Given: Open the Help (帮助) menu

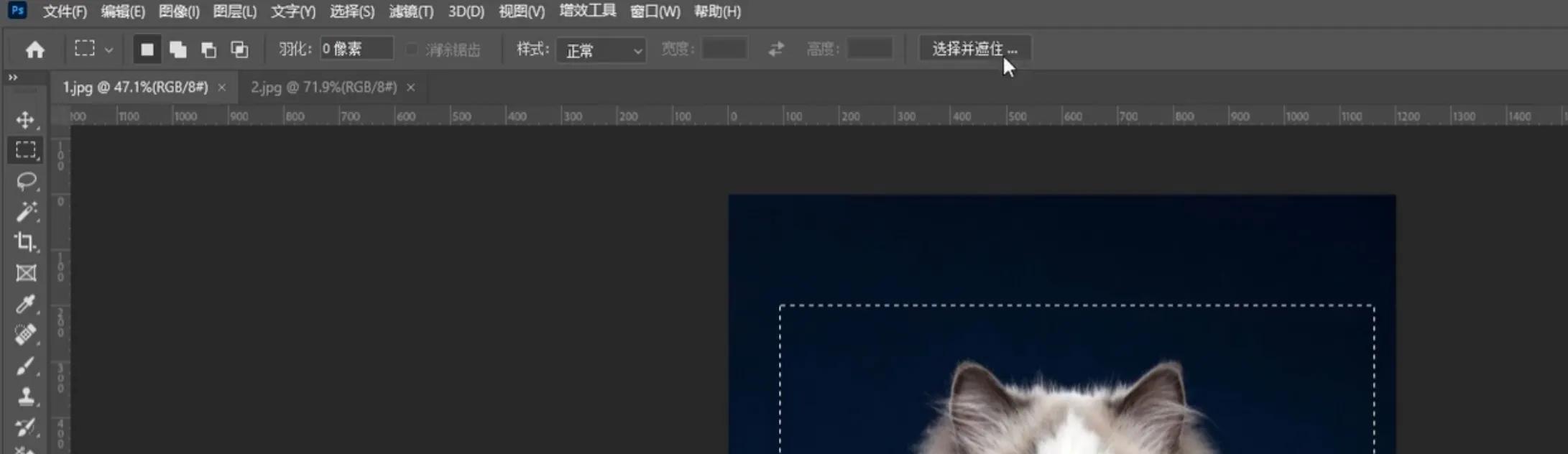Looking at the screenshot, I should (x=717, y=11).
